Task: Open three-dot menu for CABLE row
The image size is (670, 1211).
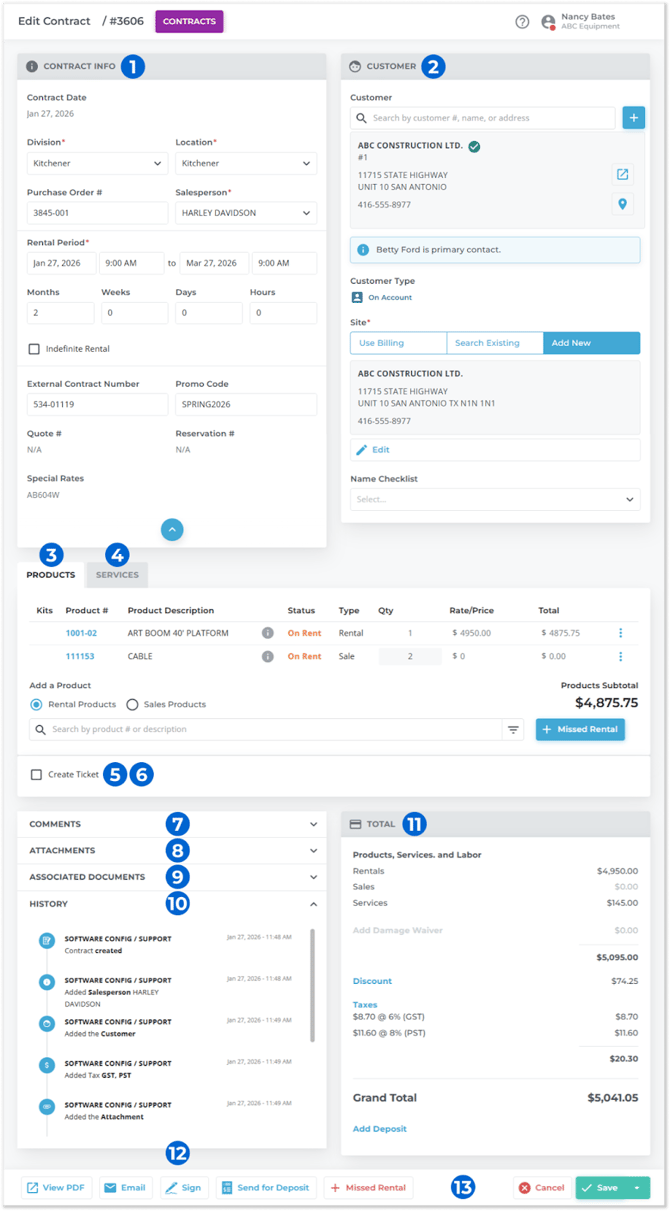Action: 620,657
